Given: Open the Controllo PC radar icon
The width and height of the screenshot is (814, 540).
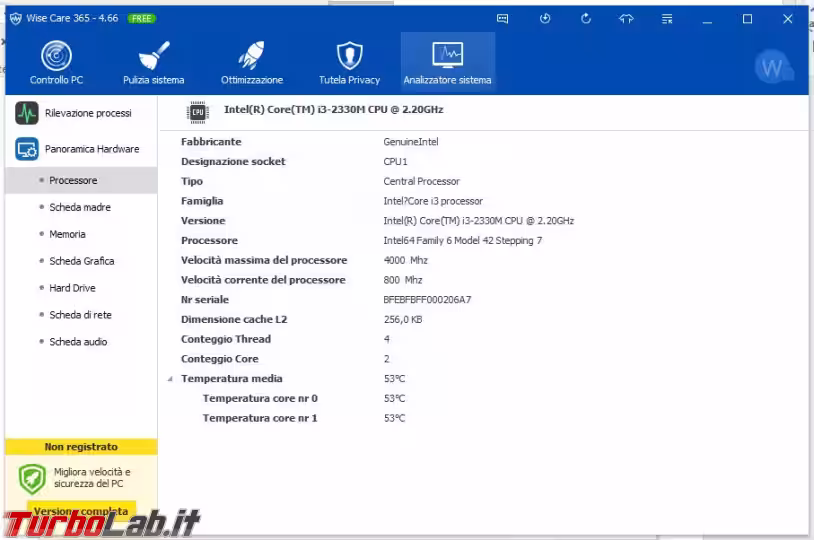Looking at the screenshot, I should click(x=56, y=56).
